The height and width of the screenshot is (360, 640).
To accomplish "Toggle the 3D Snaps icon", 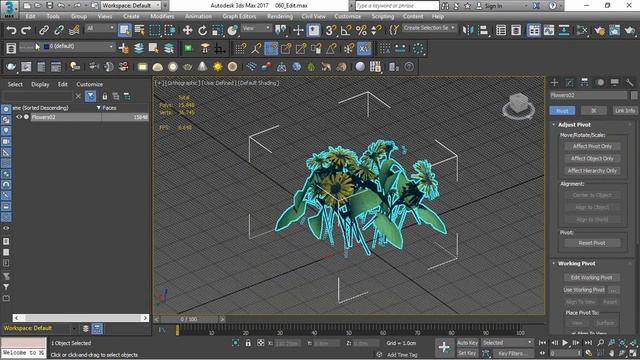I will click(331, 30).
